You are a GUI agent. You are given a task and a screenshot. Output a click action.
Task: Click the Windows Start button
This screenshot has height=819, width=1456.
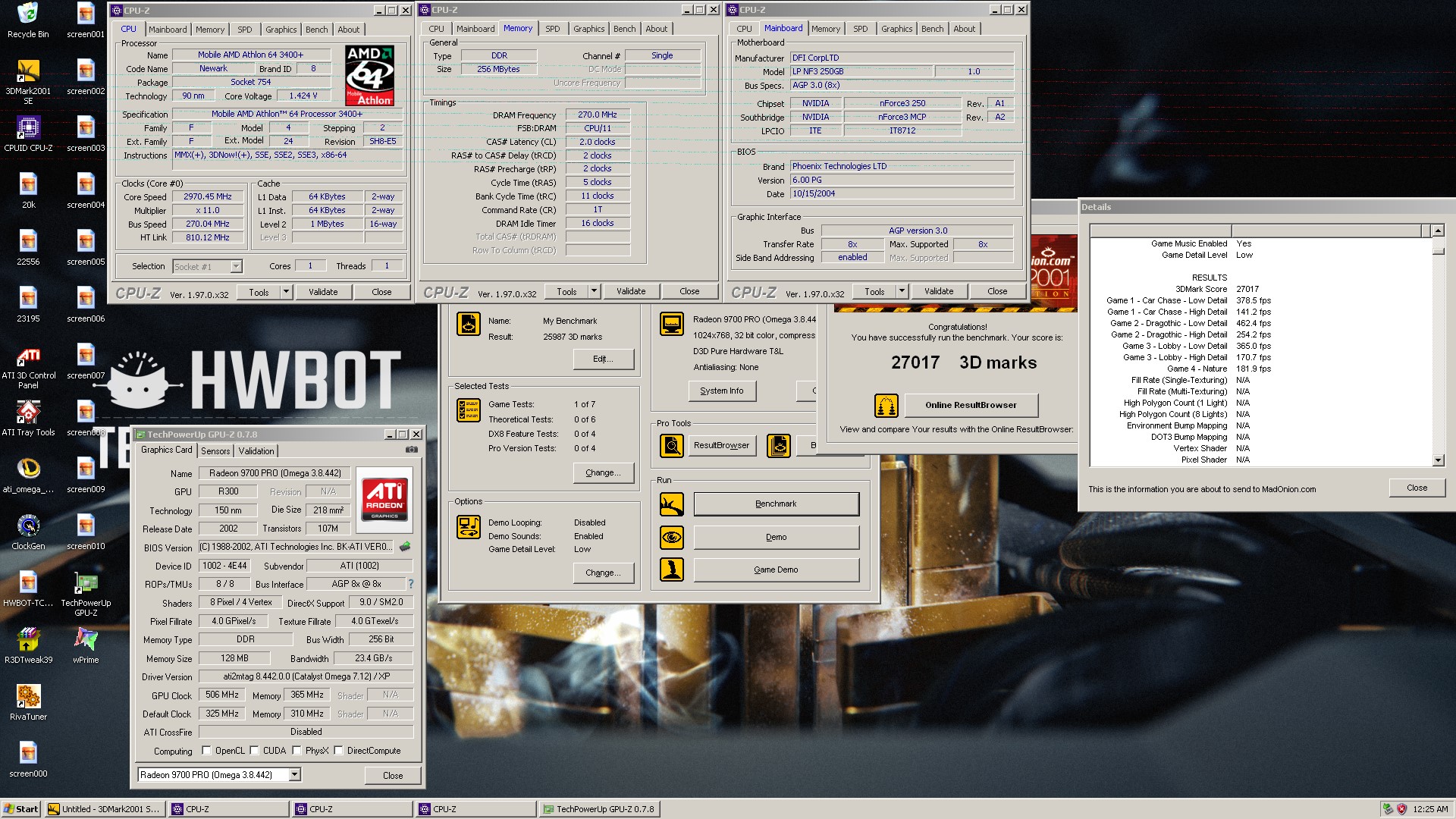21,809
